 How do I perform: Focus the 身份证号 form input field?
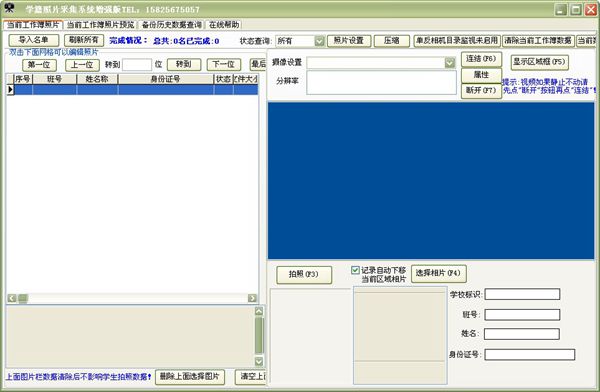tap(530, 354)
